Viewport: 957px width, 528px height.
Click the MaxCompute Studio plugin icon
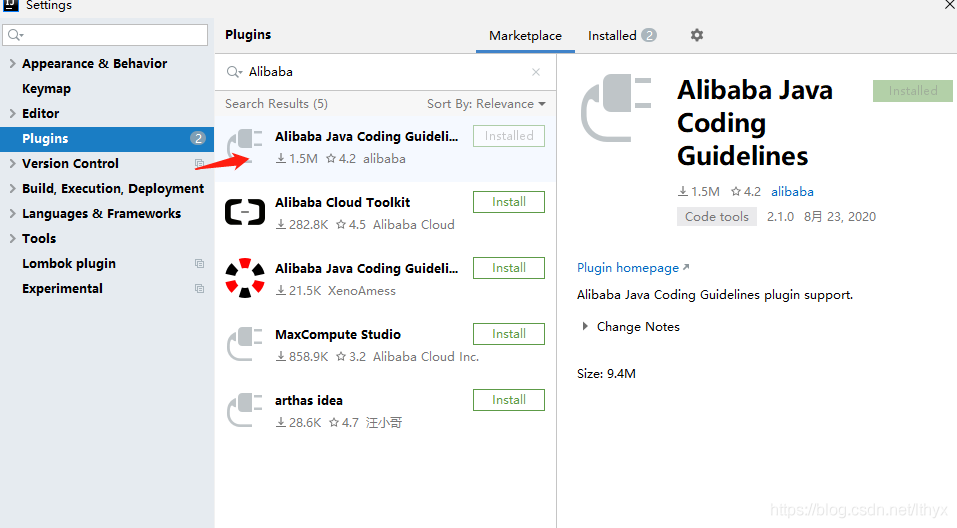point(245,344)
